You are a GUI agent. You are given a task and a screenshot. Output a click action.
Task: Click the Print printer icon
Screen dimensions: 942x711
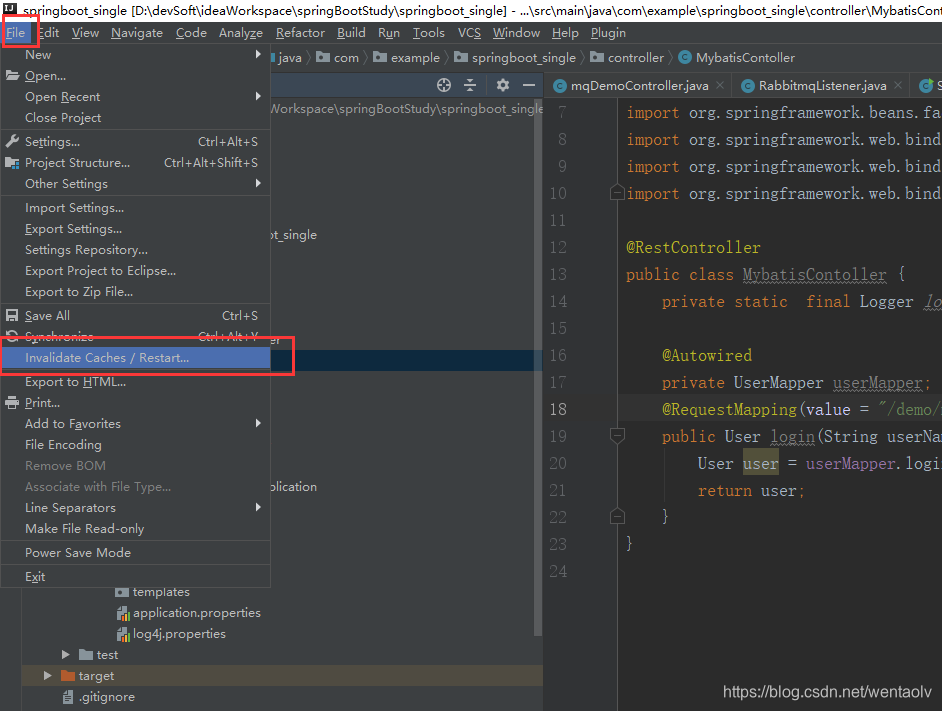(12, 403)
